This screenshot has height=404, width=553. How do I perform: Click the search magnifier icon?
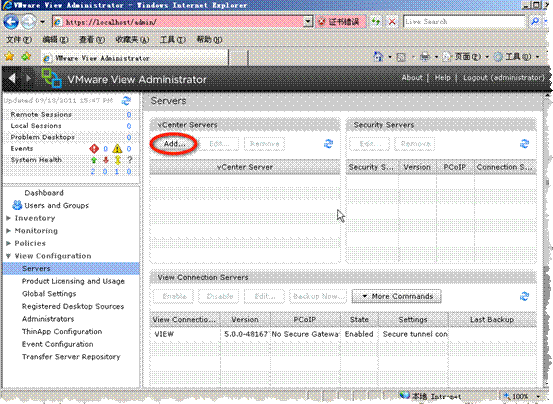535,22
